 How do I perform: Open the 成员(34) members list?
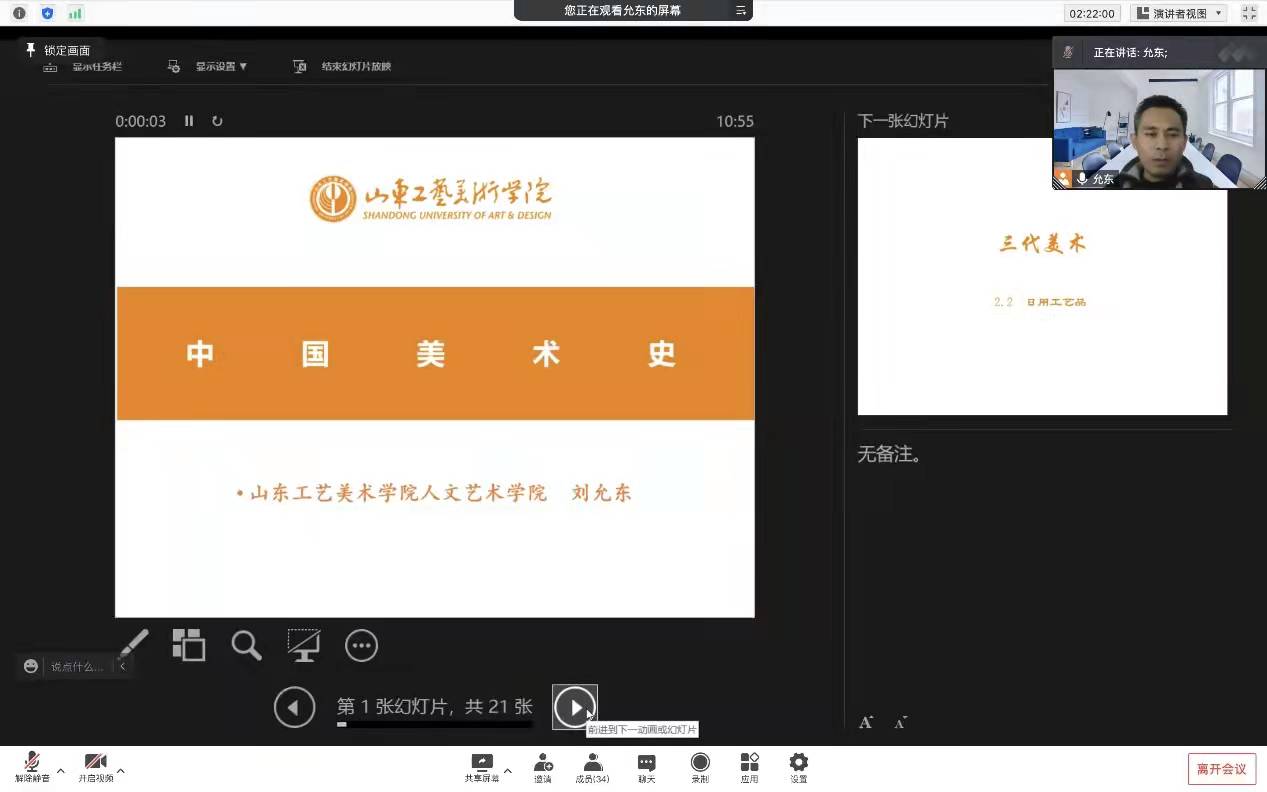tap(592, 768)
